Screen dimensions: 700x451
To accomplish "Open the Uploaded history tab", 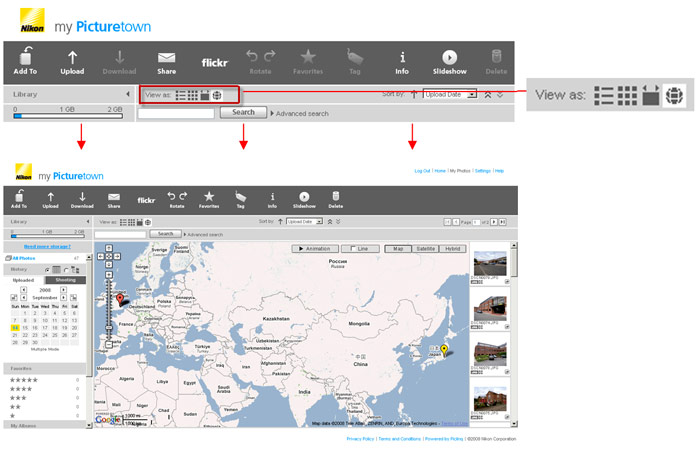I will click(x=24, y=280).
